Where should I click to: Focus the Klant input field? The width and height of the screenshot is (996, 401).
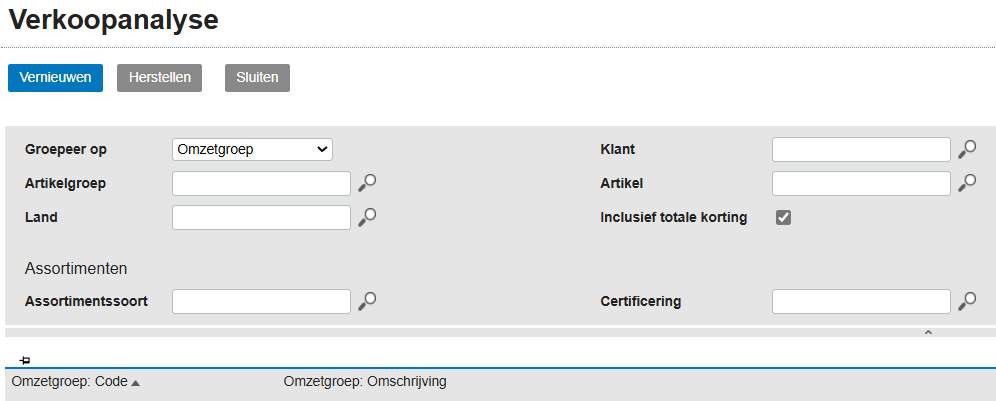tap(861, 149)
